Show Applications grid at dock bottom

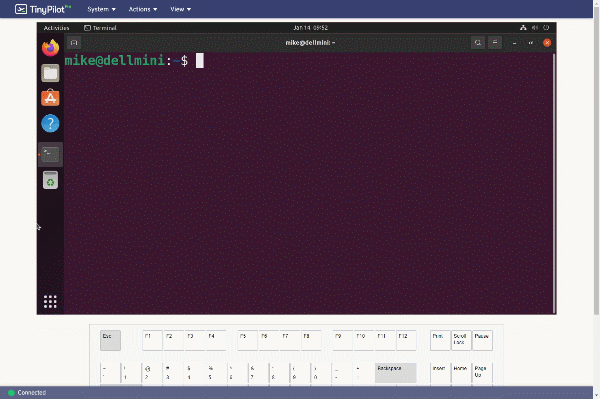[x=50, y=301]
